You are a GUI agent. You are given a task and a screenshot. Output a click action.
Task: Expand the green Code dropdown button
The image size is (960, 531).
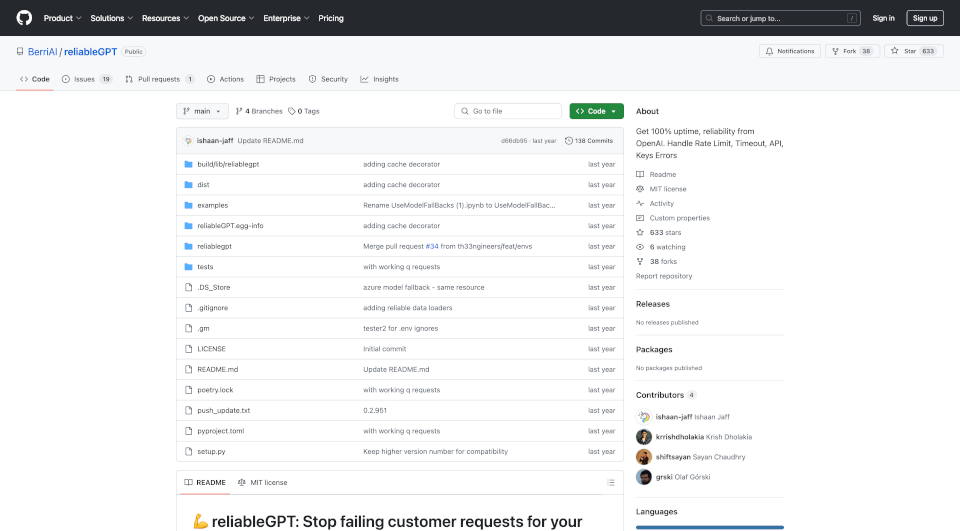[596, 111]
